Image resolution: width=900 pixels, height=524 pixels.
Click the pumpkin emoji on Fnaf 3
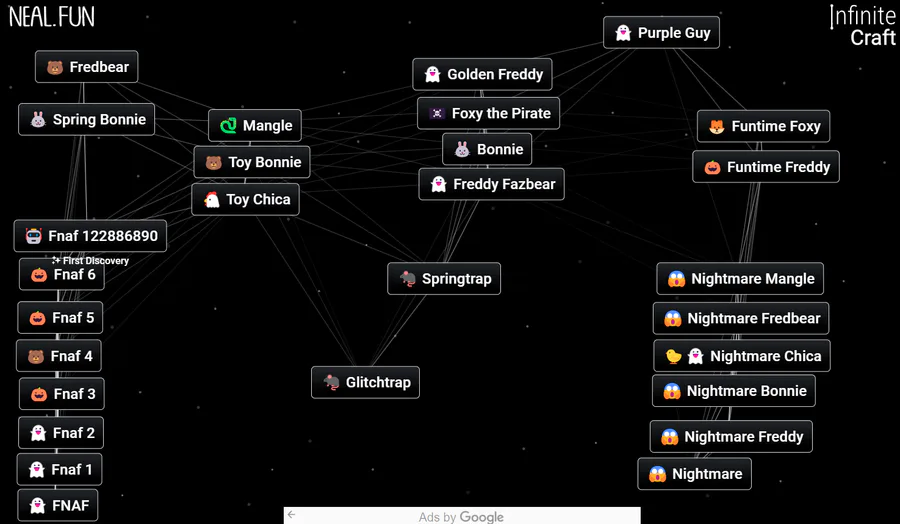point(39,394)
